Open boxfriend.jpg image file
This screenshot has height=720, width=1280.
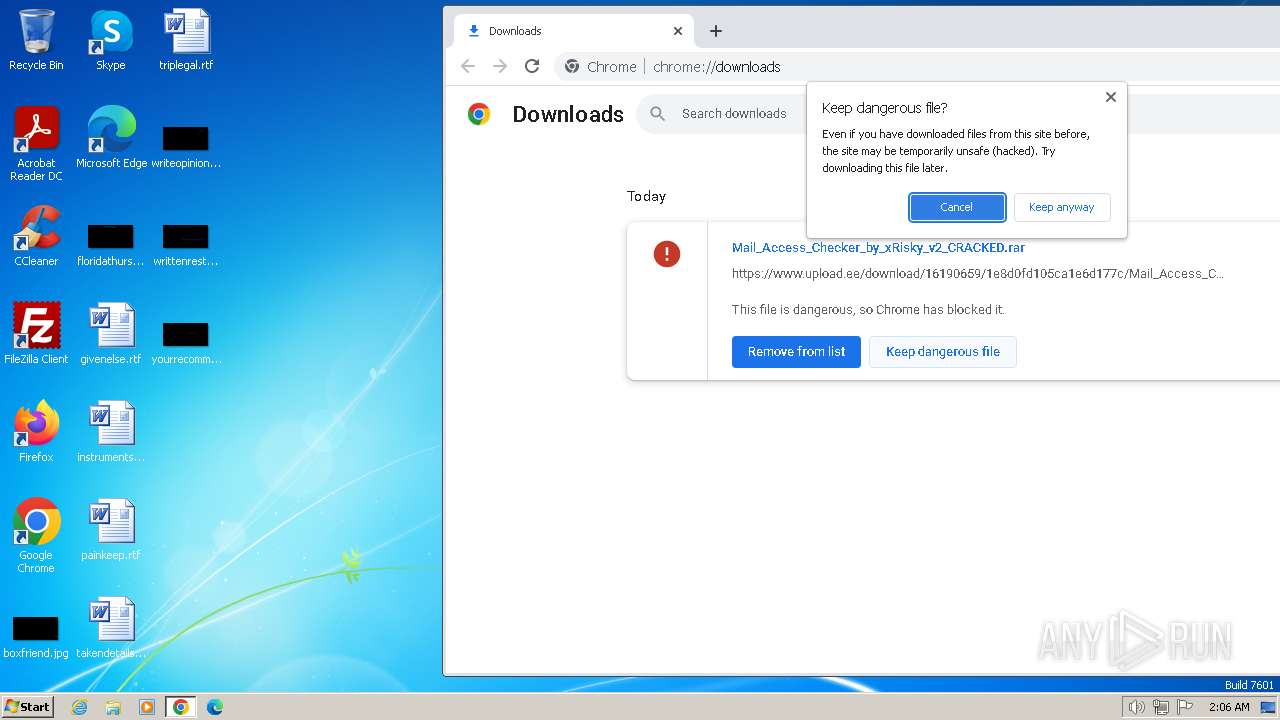coord(36,636)
